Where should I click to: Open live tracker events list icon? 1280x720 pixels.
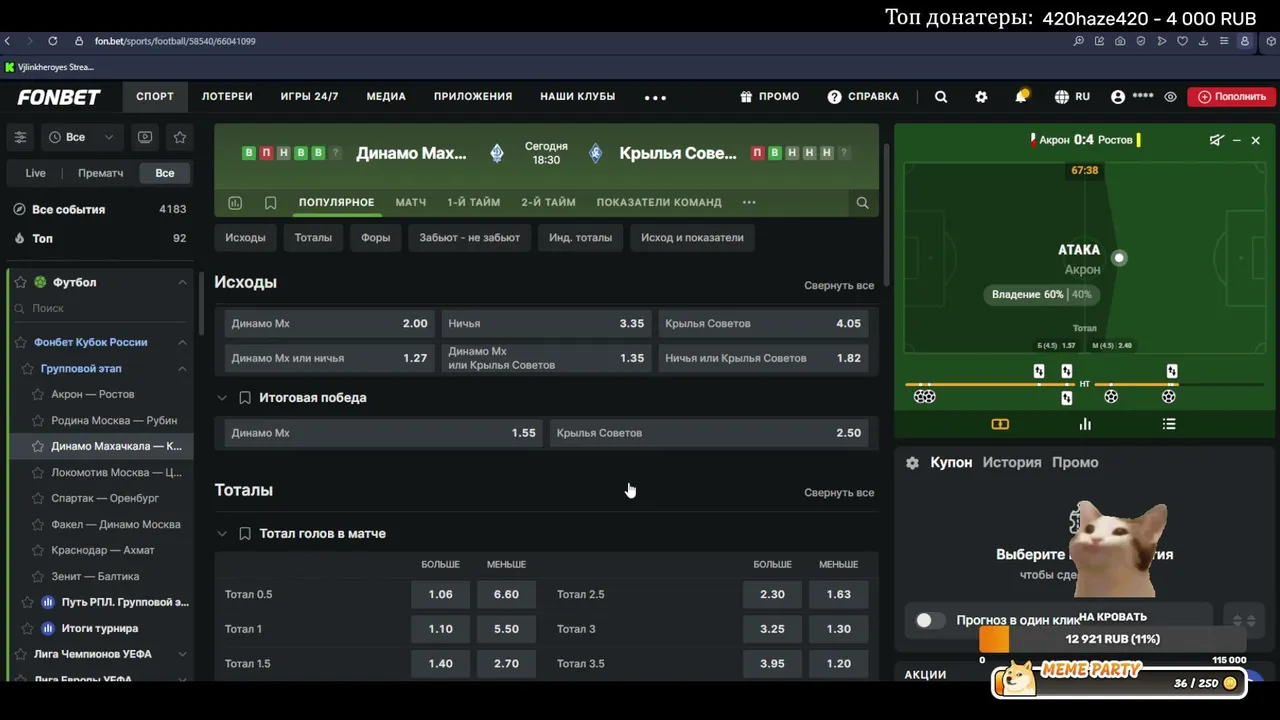1169,424
